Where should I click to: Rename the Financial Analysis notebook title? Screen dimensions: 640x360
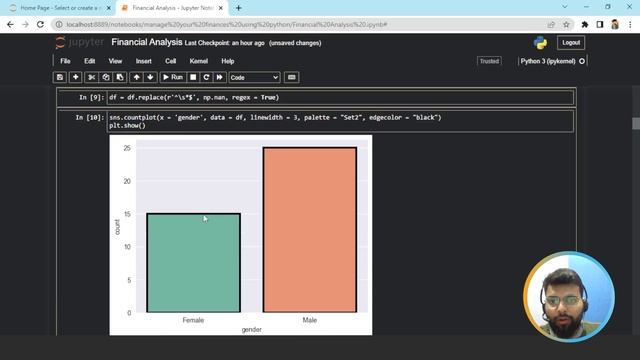[147, 42]
